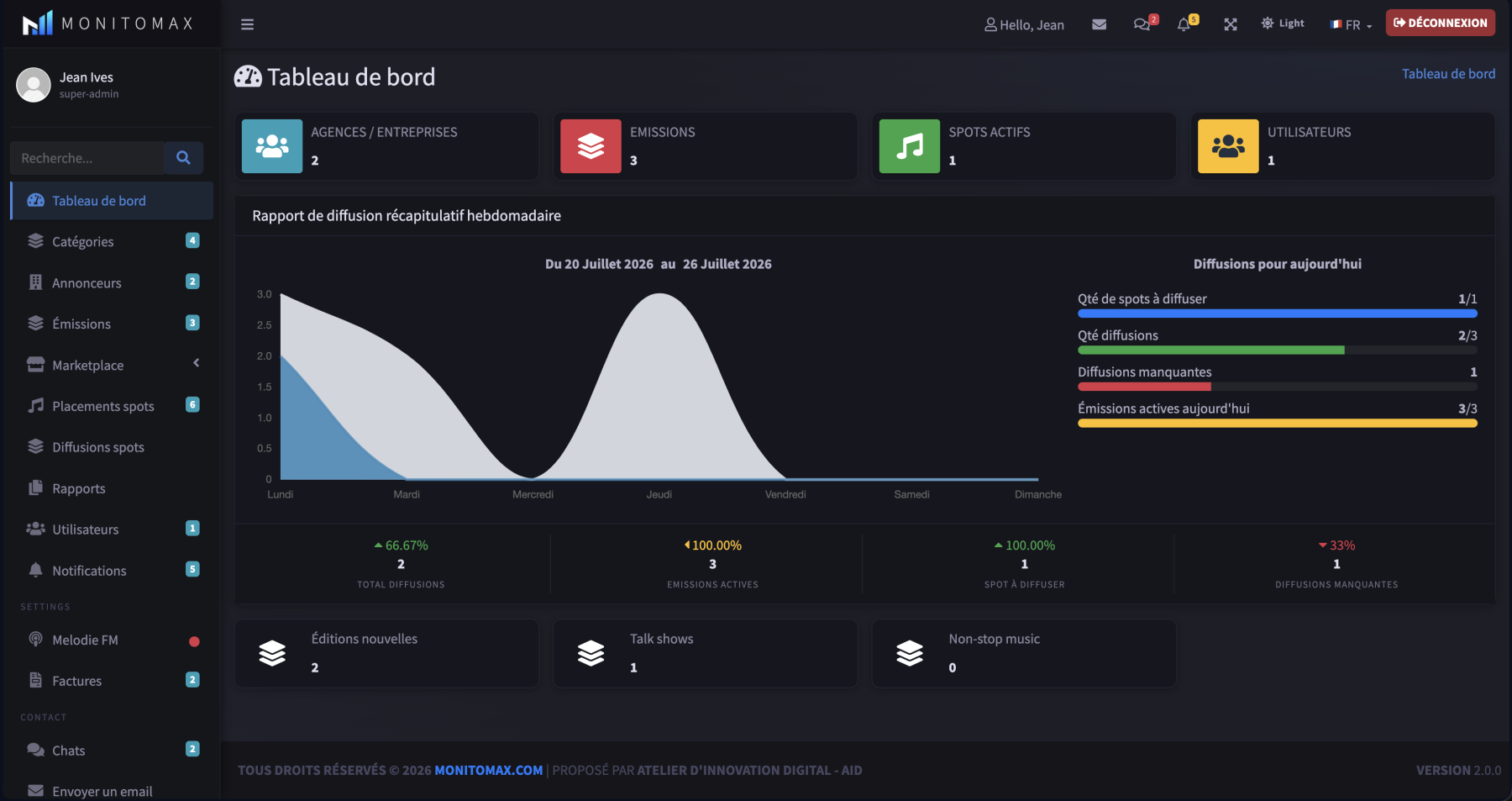1512x801 pixels.
Task: Expand the Marketplace menu chevron
Action: [196, 363]
